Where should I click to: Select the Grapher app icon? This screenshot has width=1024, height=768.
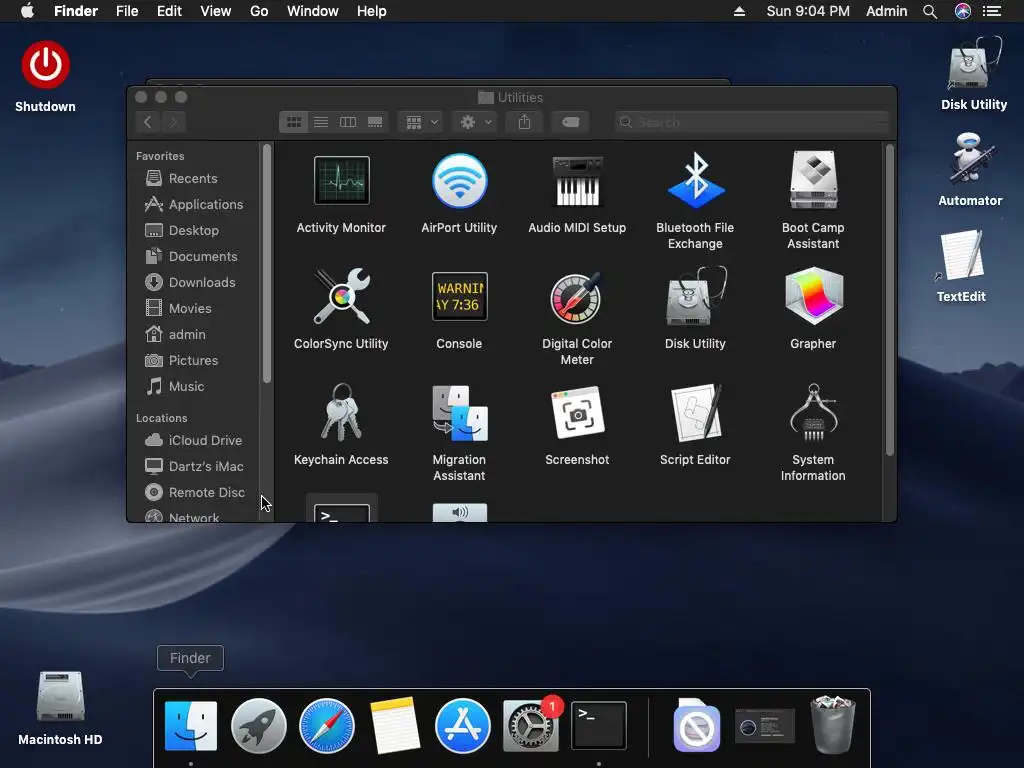(x=813, y=296)
